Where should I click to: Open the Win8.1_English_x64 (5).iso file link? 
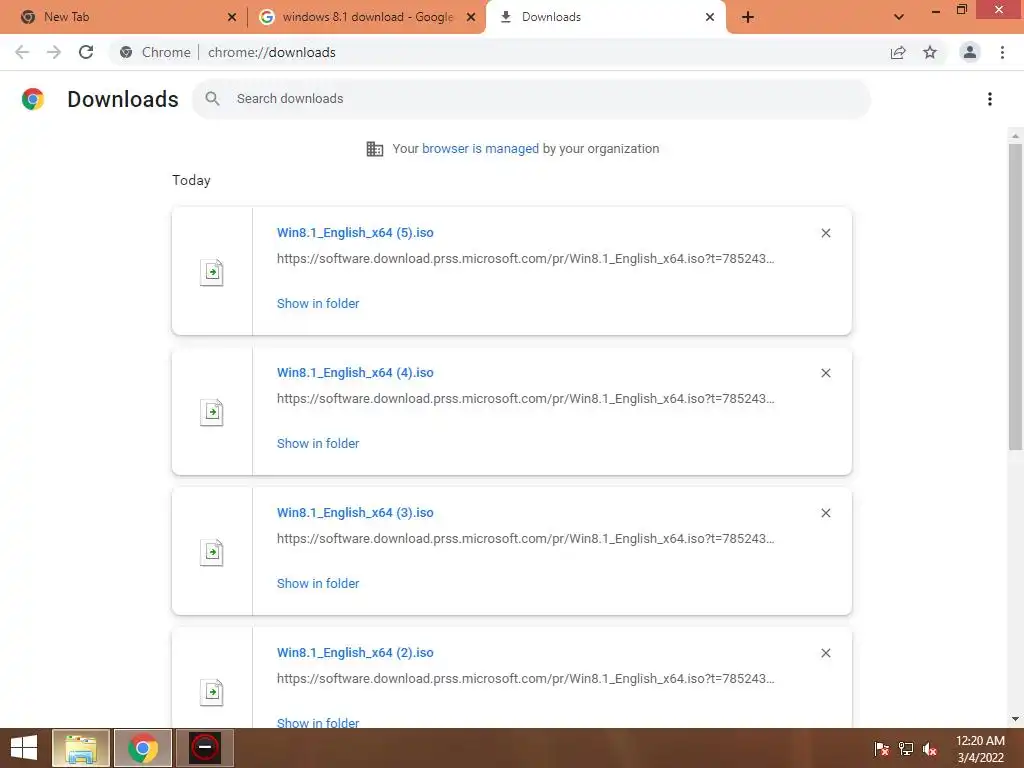tap(355, 232)
